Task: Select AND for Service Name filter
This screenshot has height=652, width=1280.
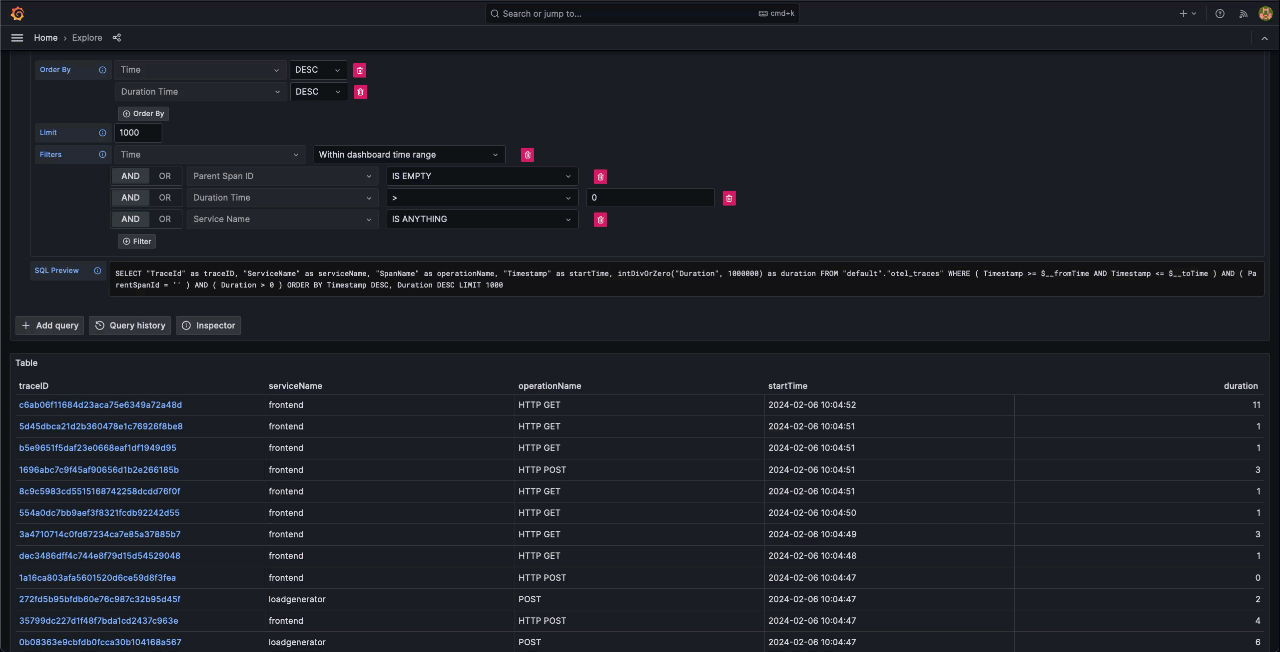Action: [x=131, y=219]
